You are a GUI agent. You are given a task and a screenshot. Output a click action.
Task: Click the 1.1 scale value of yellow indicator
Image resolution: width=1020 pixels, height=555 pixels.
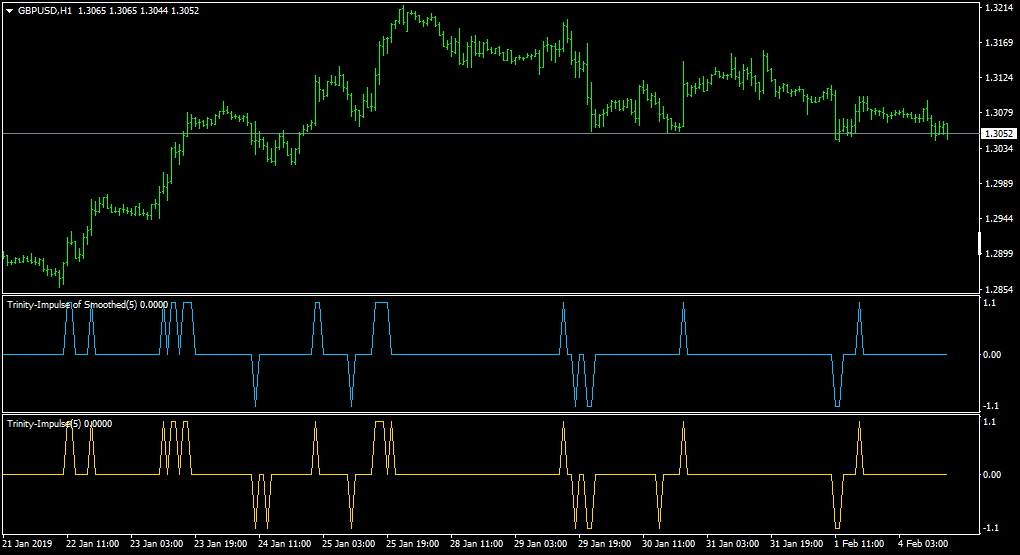[989, 422]
